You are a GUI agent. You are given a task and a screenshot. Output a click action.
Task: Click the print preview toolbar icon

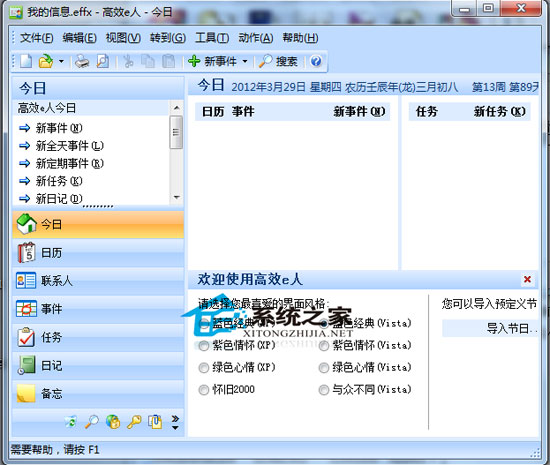click(102, 61)
